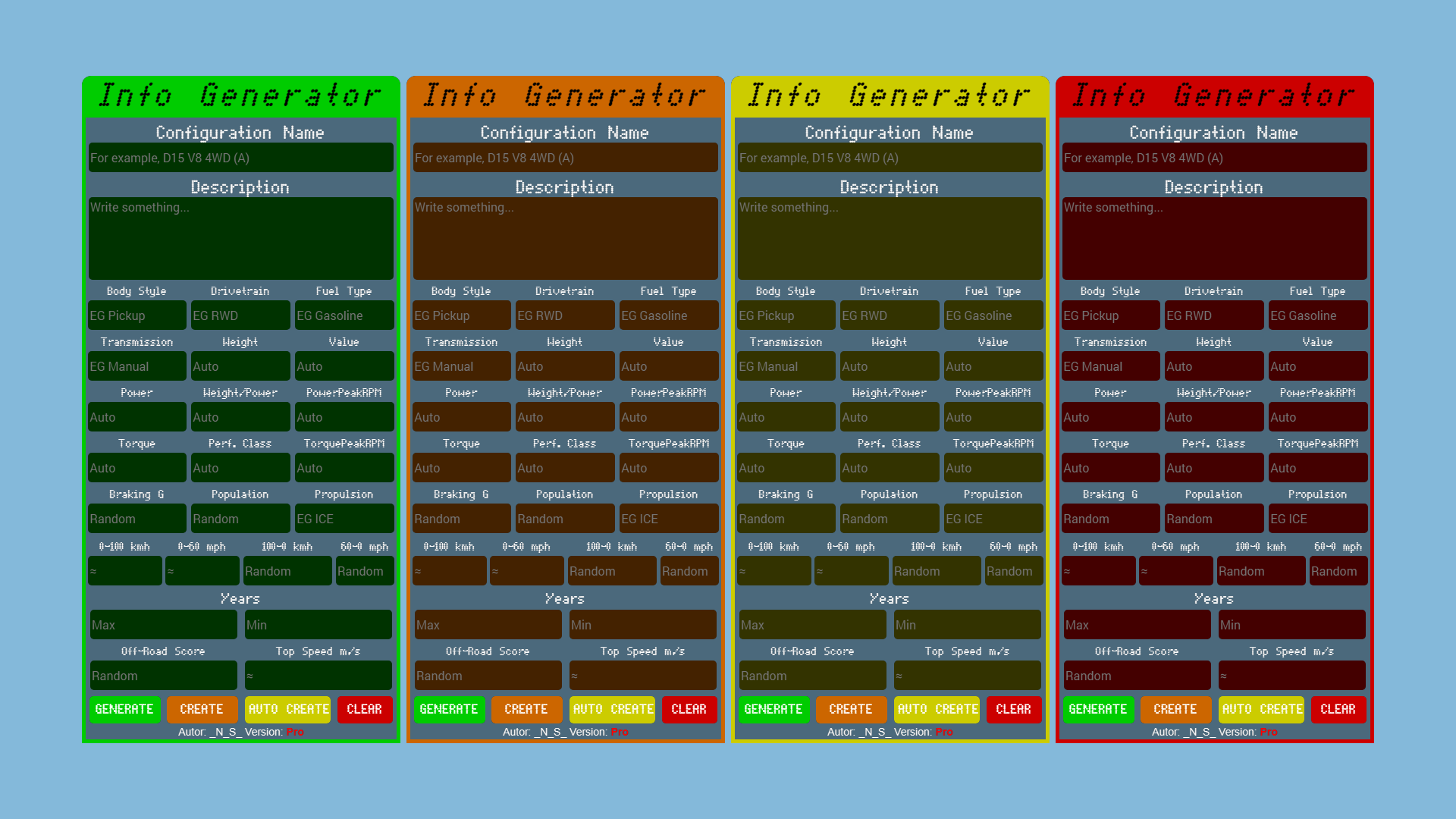Click Years Max field in green panel
This screenshot has width=1456, height=819.
click(164, 625)
